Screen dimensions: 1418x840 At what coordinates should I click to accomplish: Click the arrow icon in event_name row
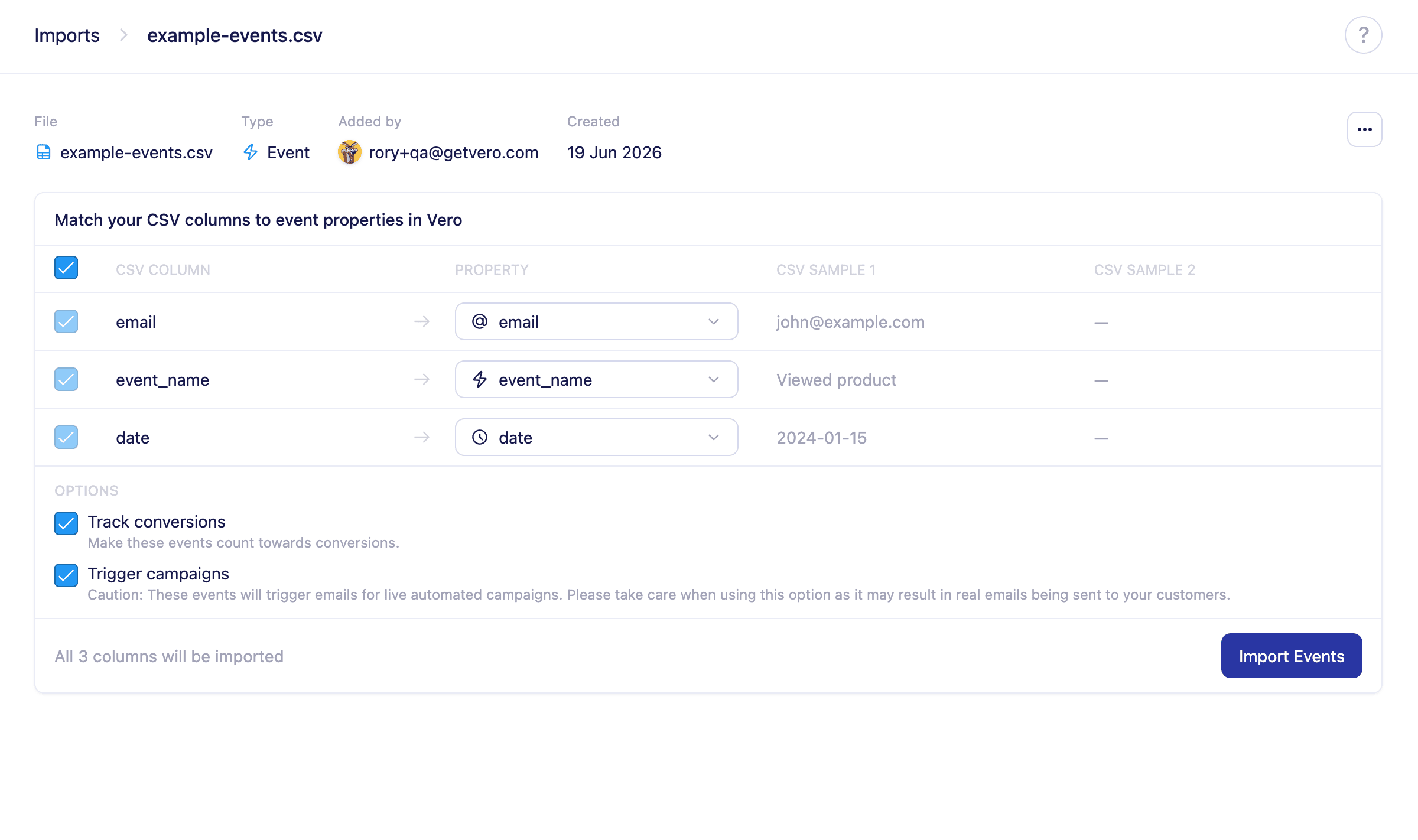(x=422, y=379)
